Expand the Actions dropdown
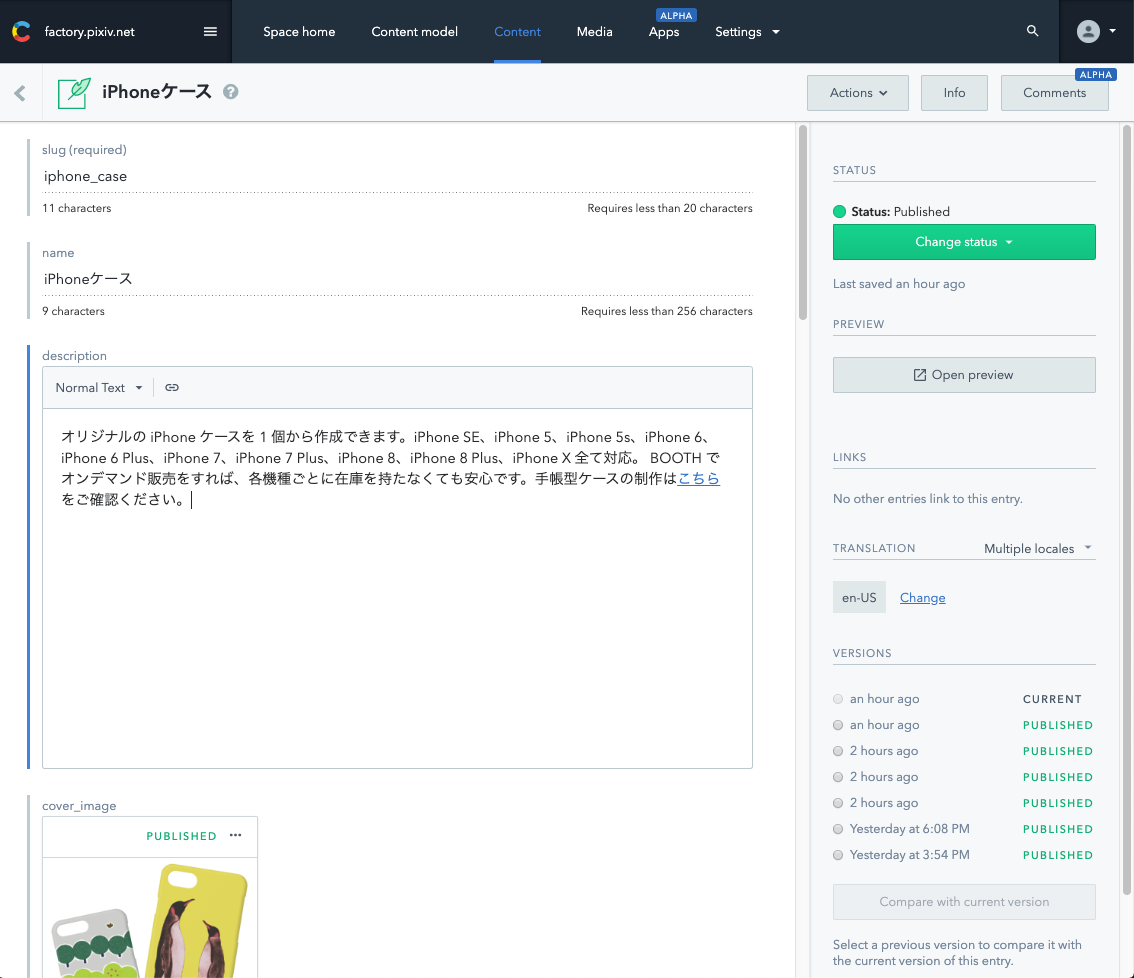Viewport: 1134px width, 978px height. point(858,93)
